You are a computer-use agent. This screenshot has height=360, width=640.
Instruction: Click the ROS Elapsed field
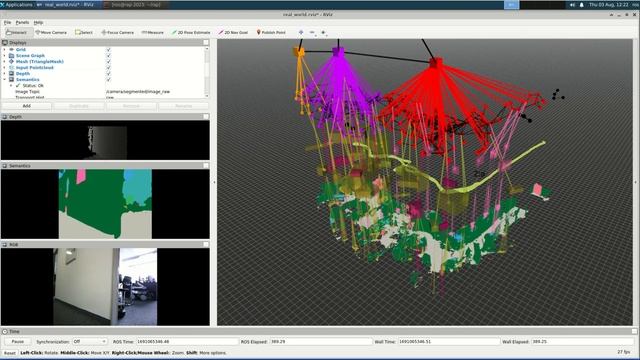(320, 342)
